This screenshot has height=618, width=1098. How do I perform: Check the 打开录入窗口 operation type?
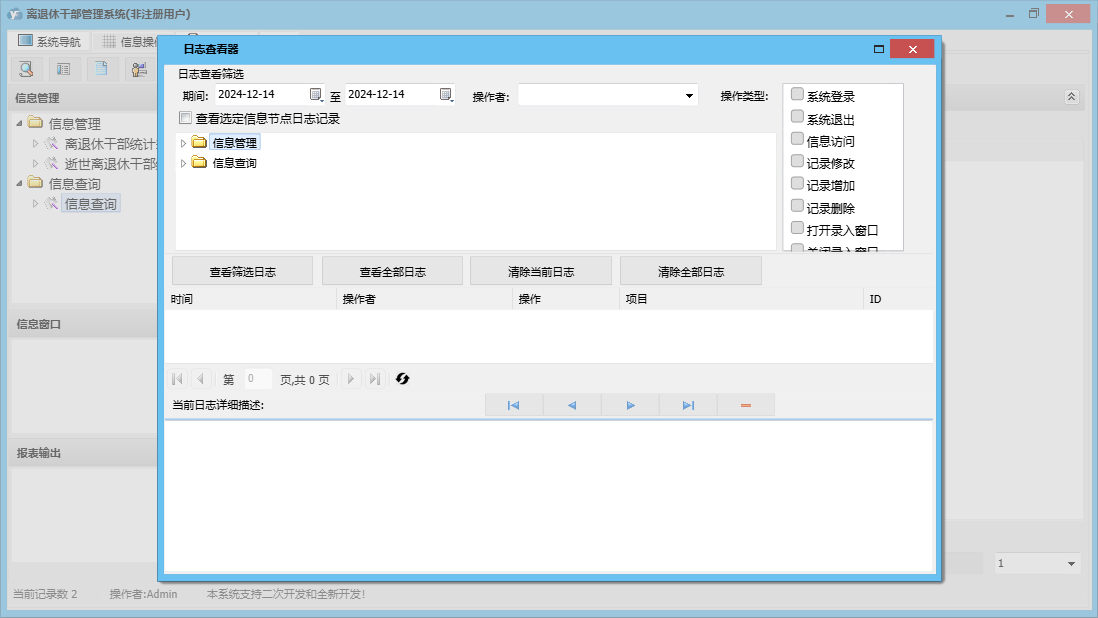[x=797, y=228]
